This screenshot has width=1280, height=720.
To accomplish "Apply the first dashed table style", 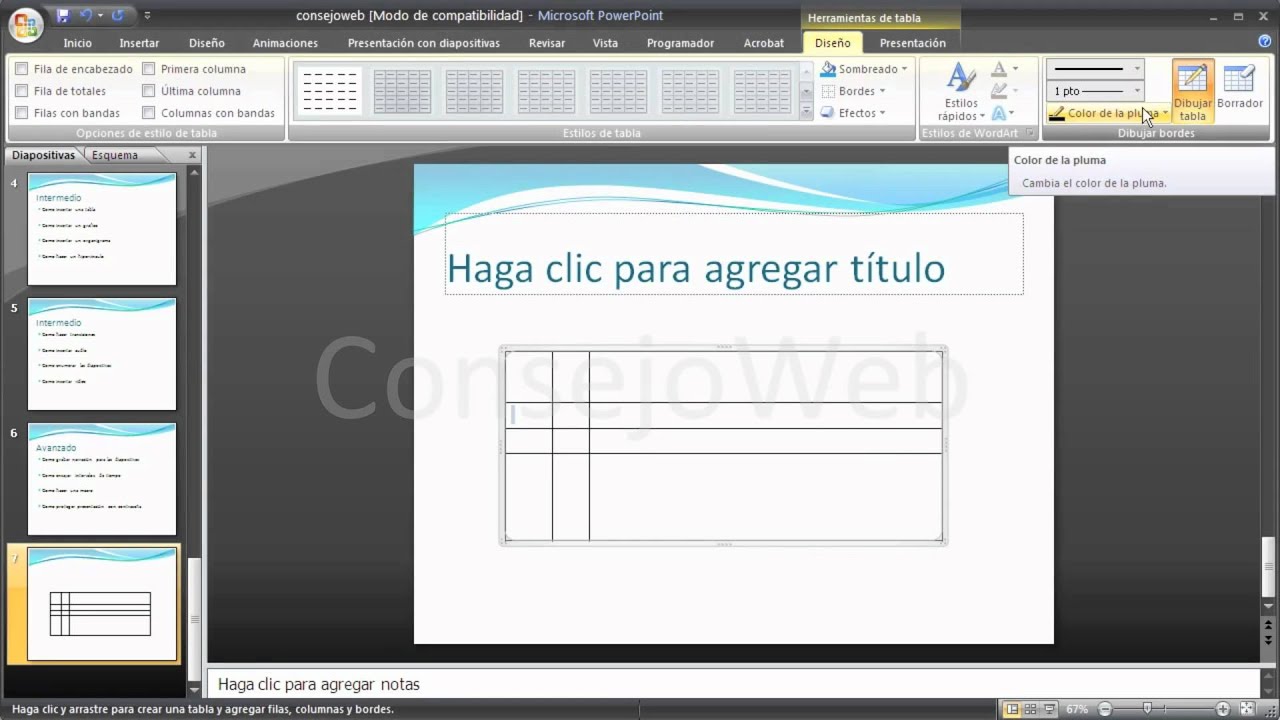I will tap(330, 91).
